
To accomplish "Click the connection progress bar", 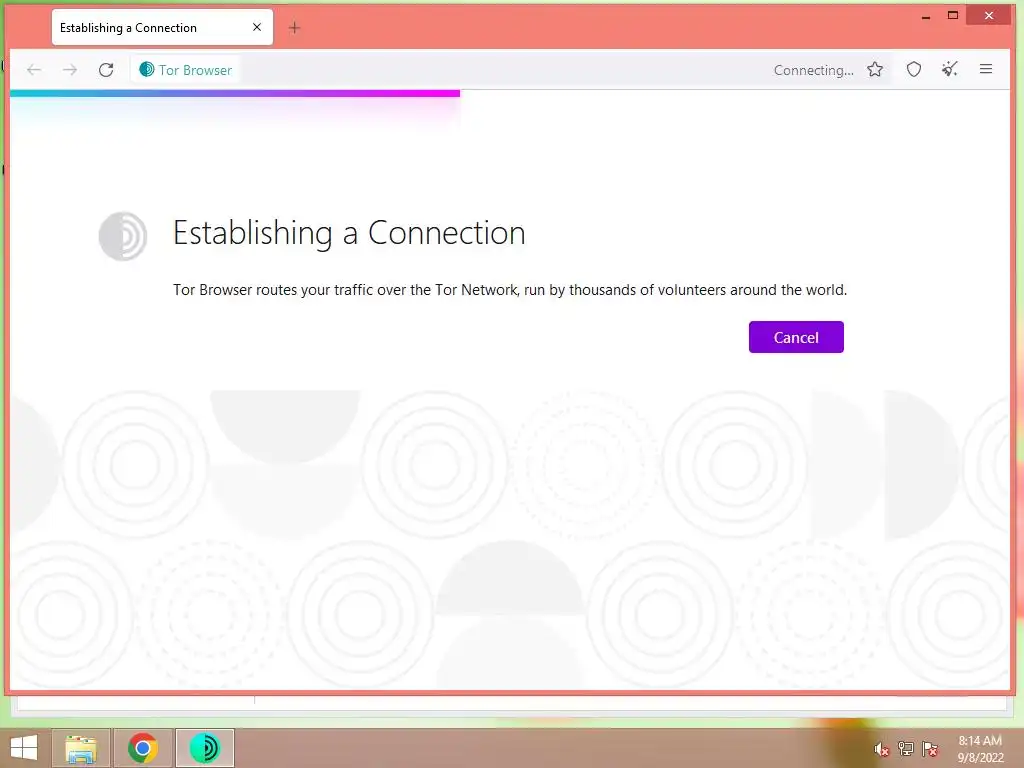I will (235, 93).
